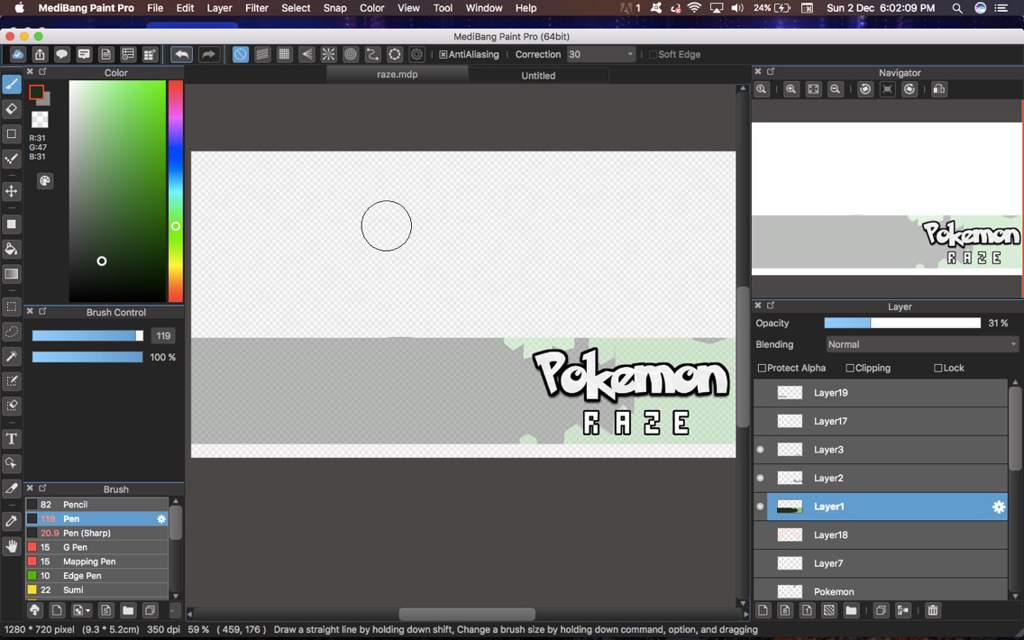Open the Pen brush settings gear

162,519
